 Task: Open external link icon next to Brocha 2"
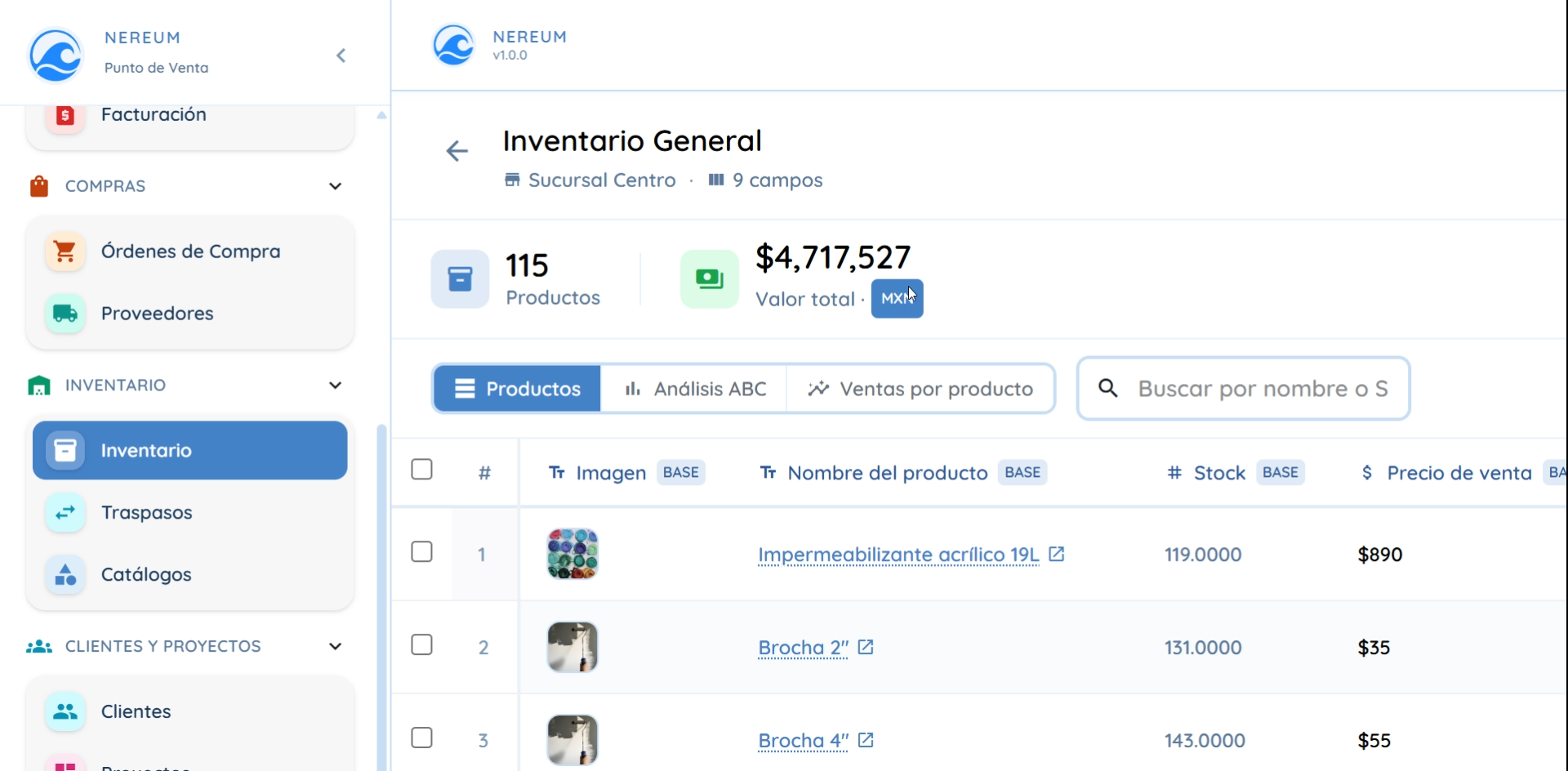click(x=866, y=648)
